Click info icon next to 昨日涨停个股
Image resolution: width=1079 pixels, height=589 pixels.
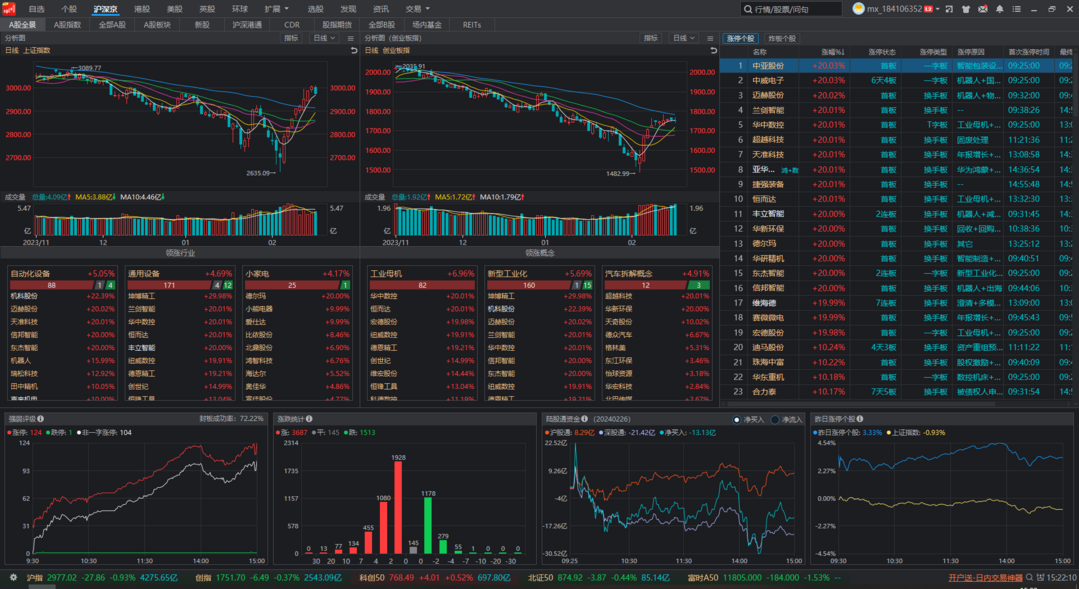(860, 418)
